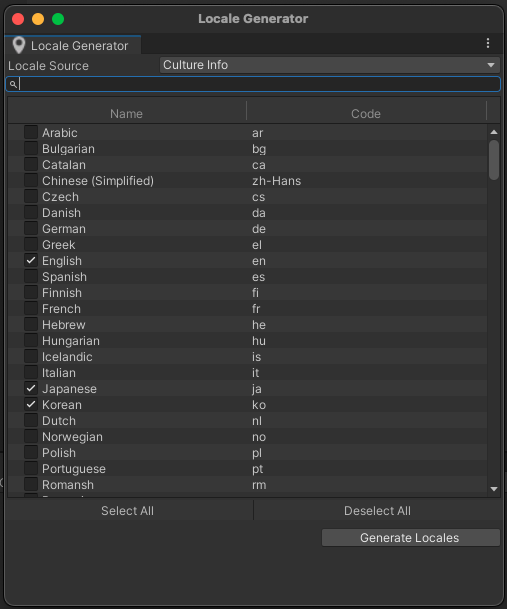Enable the Hebrew checkbox

click(x=31, y=324)
